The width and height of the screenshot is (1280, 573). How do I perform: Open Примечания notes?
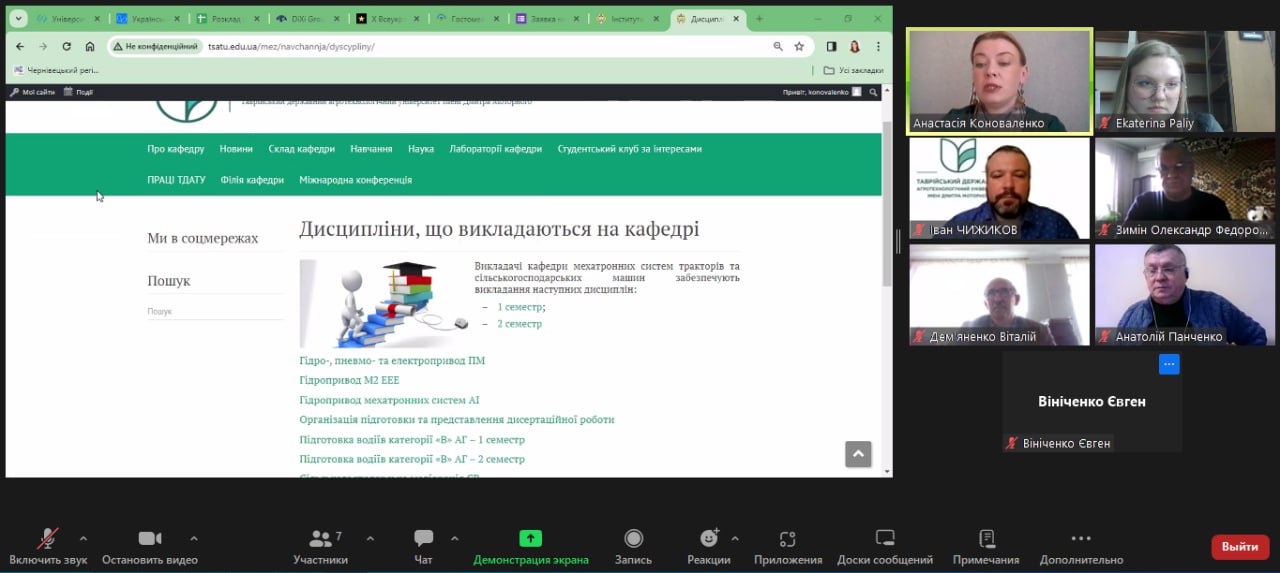[986, 547]
